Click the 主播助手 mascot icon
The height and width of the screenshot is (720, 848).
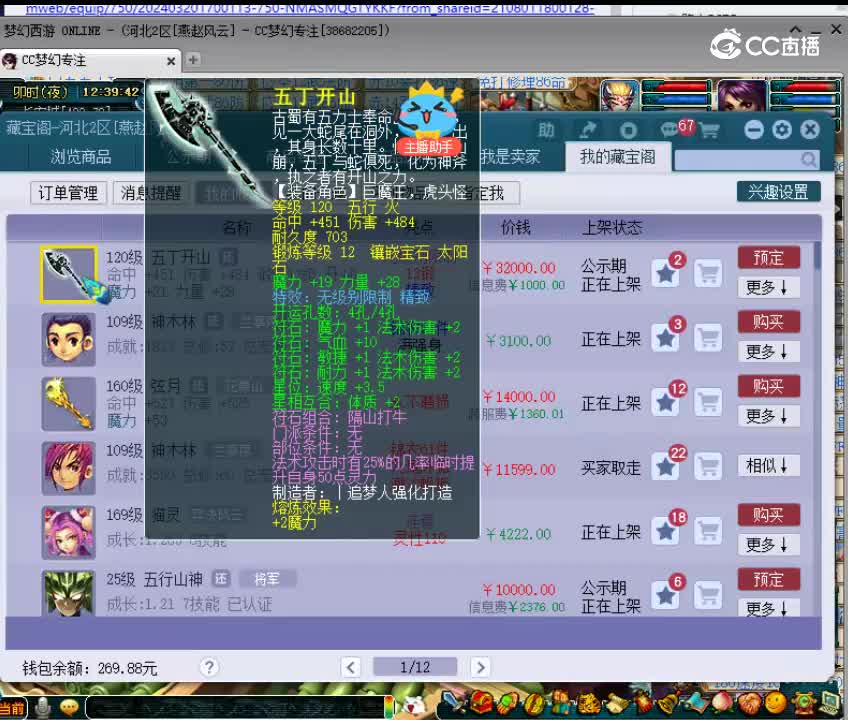(x=429, y=118)
